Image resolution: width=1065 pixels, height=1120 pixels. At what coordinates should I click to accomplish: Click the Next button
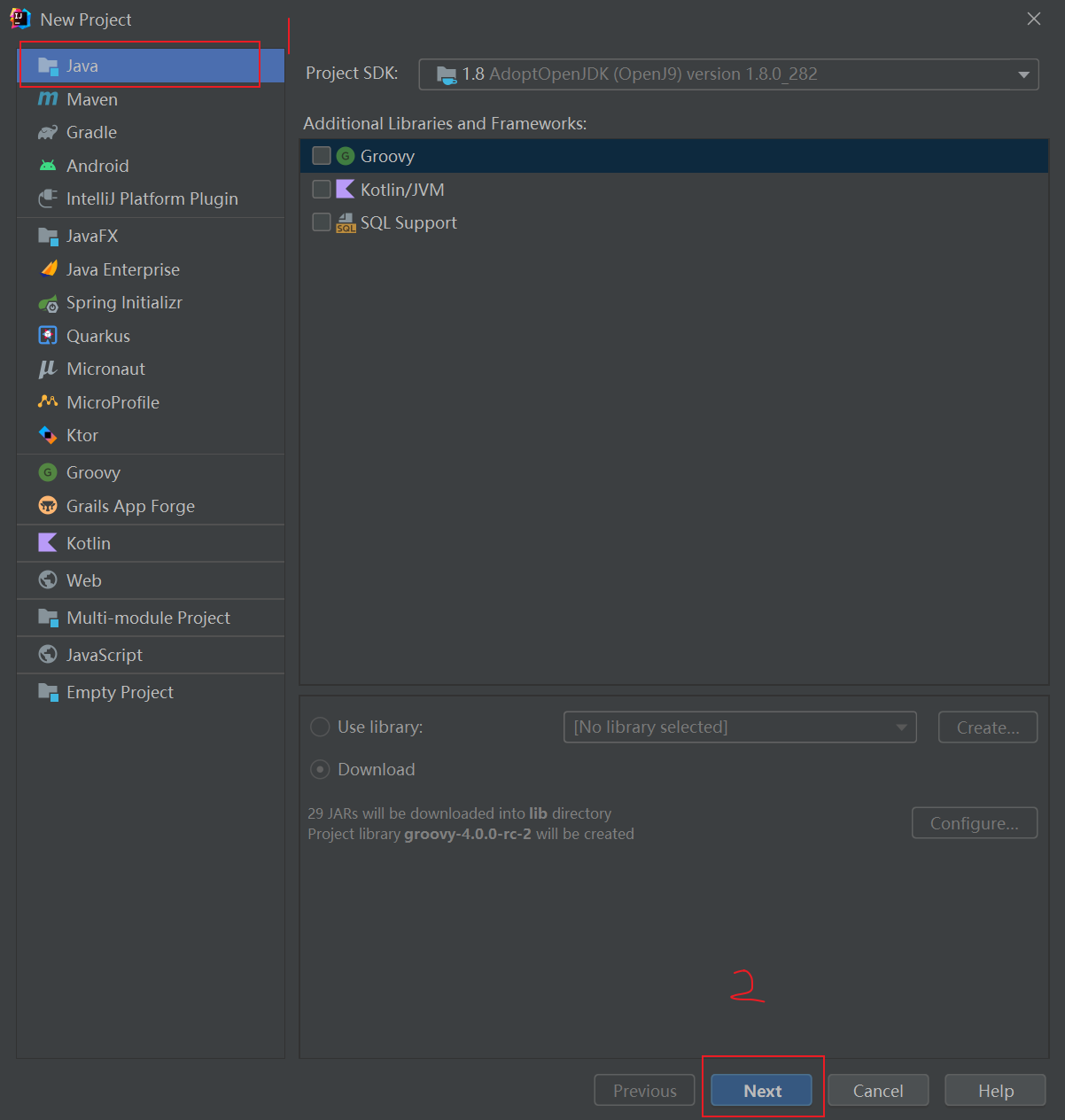click(x=762, y=1091)
